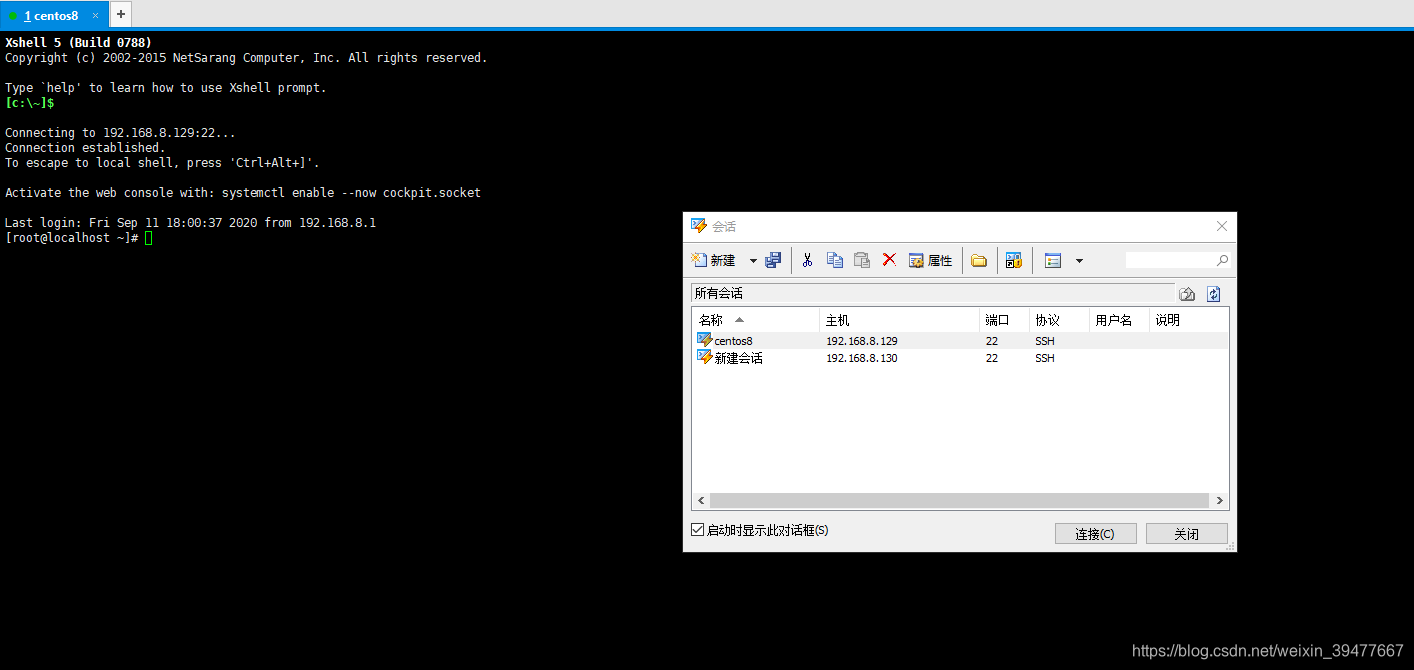Click the Paste session icon
This screenshot has width=1414, height=670.
click(862, 260)
